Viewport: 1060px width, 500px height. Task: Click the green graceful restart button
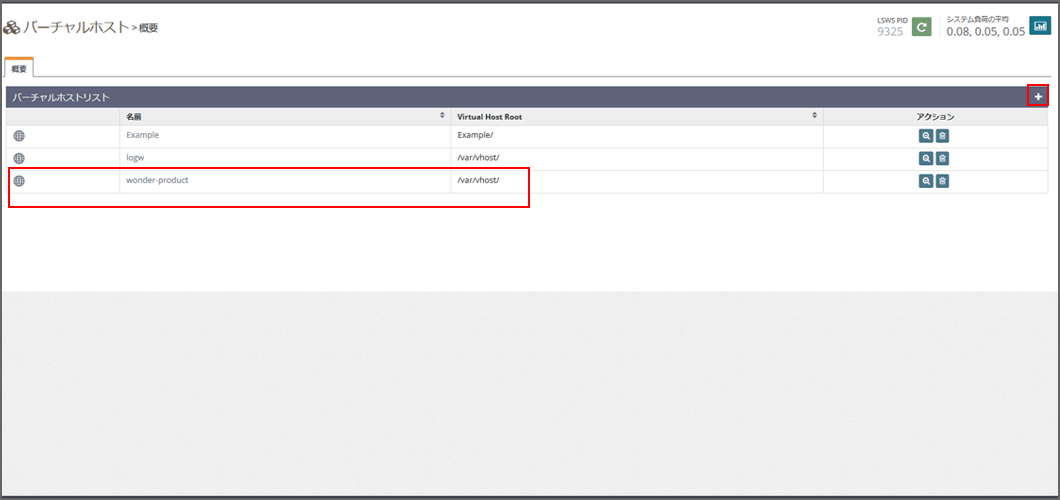(921, 27)
